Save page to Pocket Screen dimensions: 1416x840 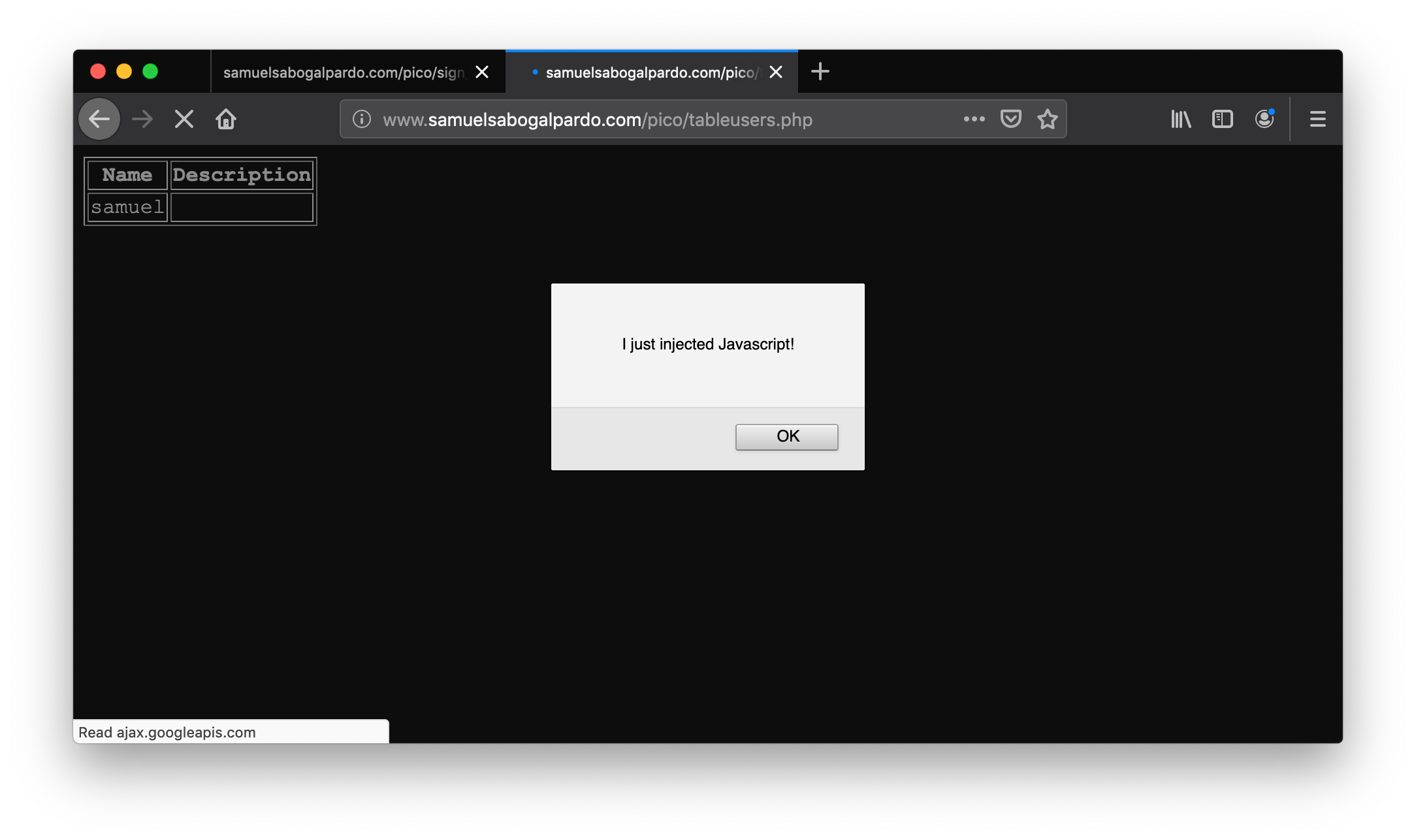(1010, 120)
